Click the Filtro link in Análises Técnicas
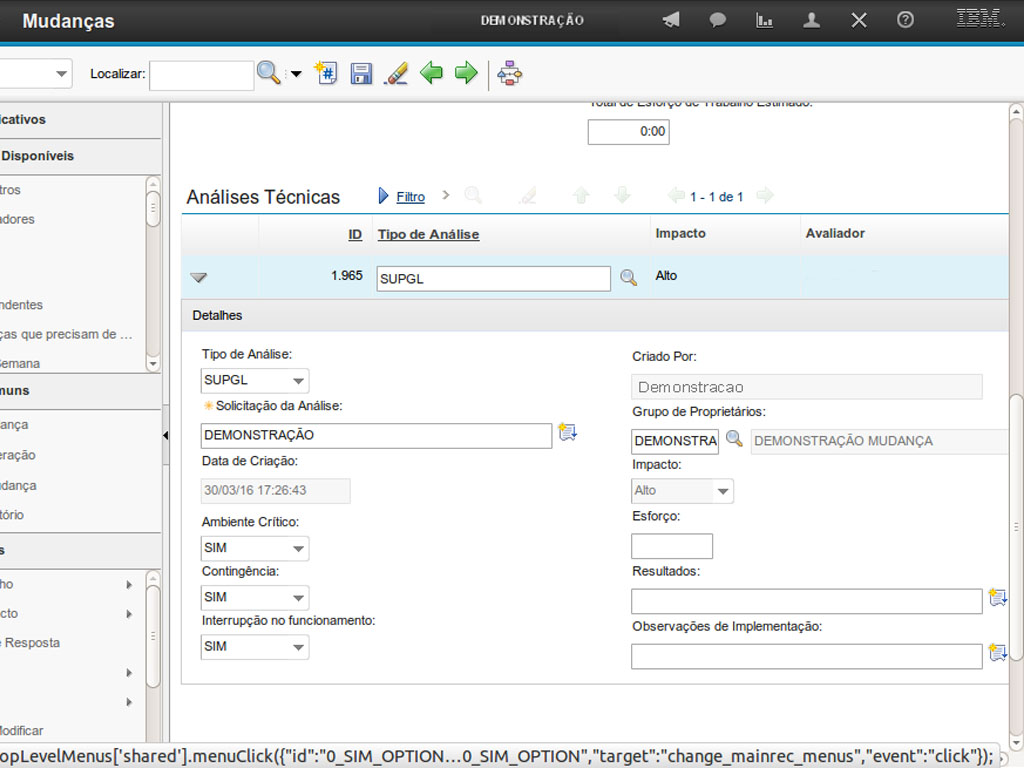1024x768 pixels. [x=410, y=197]
